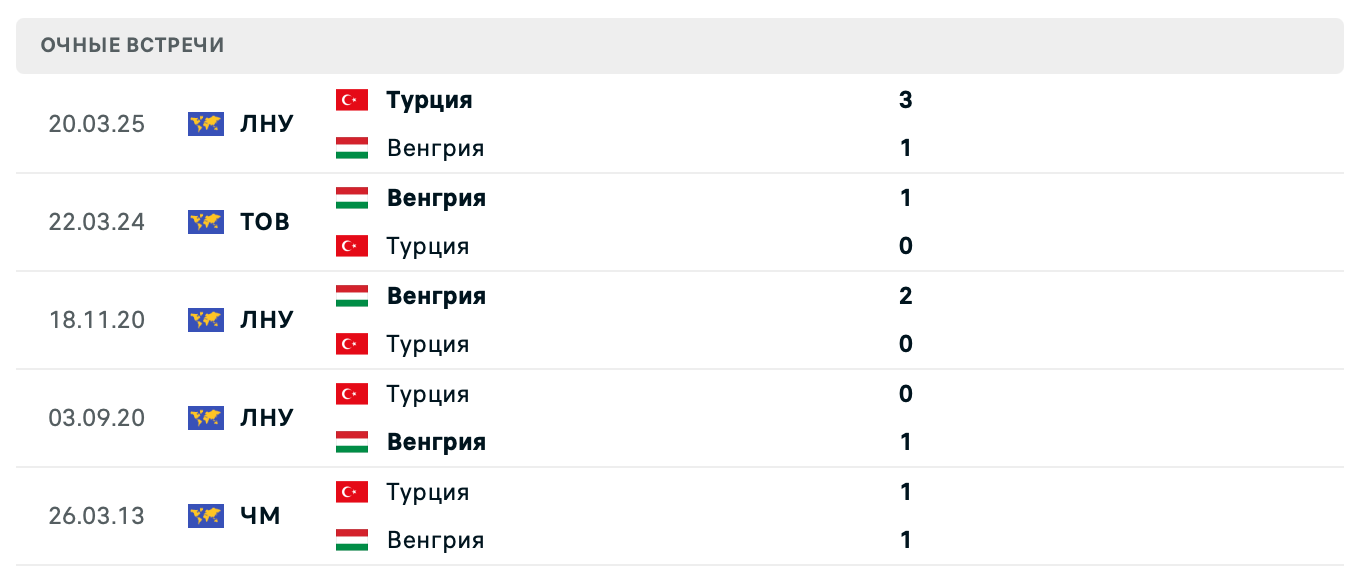This screenshot has height=582, width=1360.
Task: Click the score 3 for Turkey in the first match
Action: 905,100
